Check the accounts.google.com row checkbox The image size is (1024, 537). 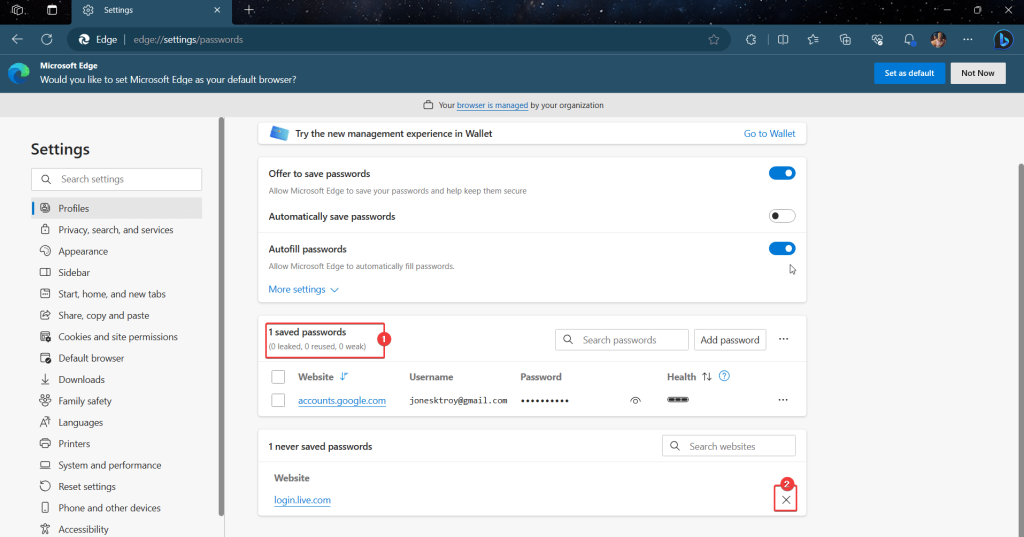pos(278,400)
